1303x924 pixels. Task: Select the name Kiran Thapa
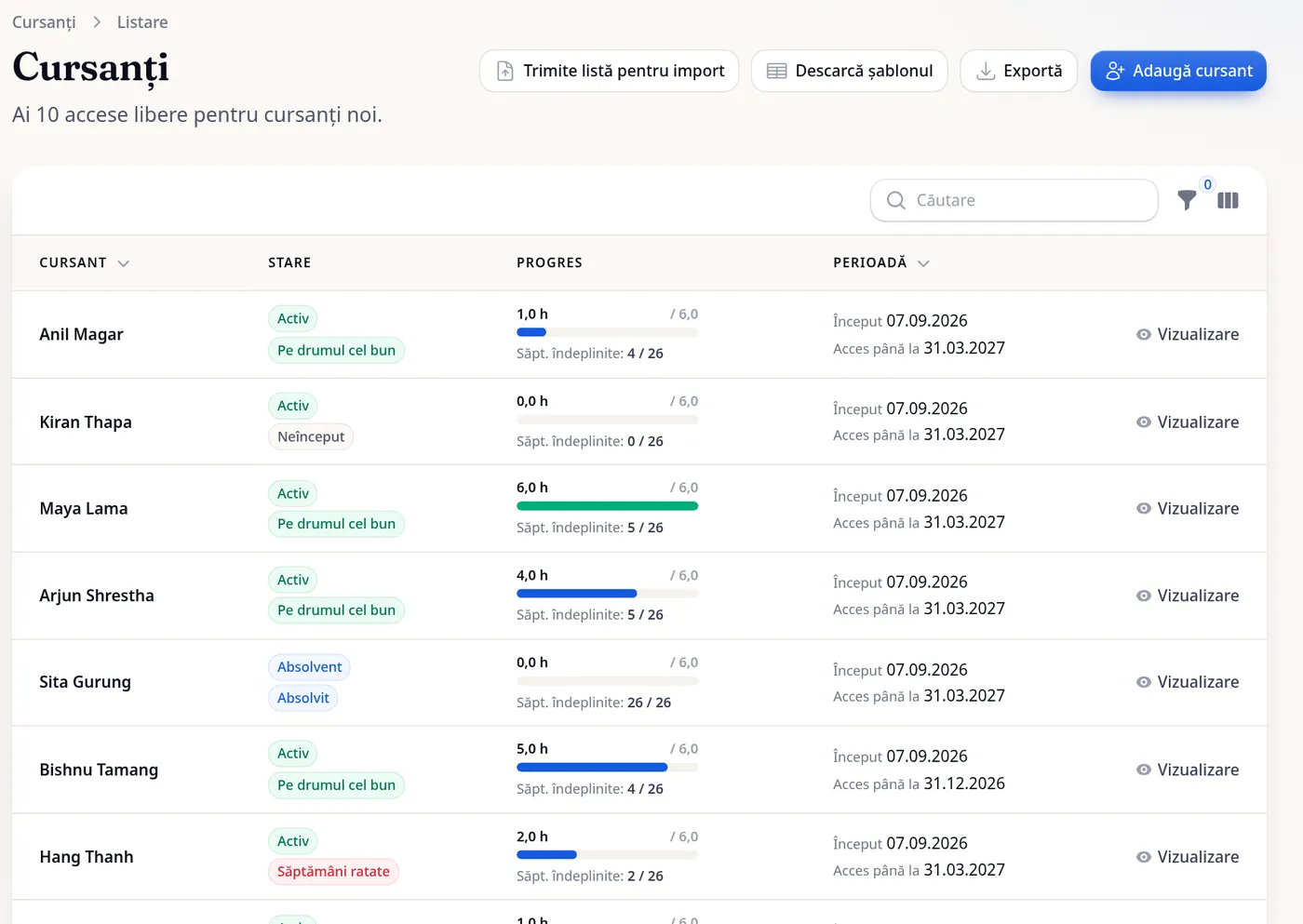coord(86,422)
